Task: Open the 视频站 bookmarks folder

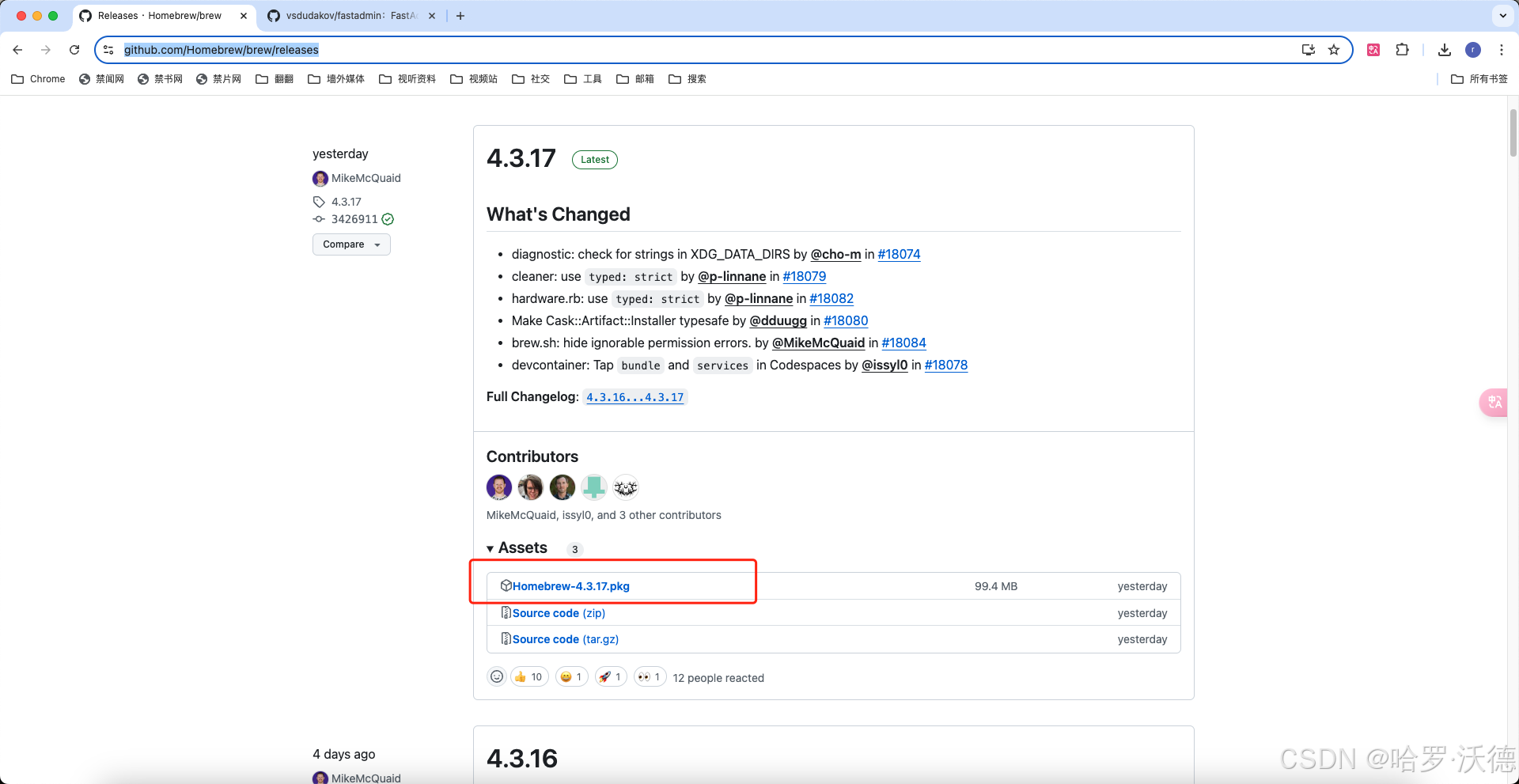Action: (x=474, y=79)
